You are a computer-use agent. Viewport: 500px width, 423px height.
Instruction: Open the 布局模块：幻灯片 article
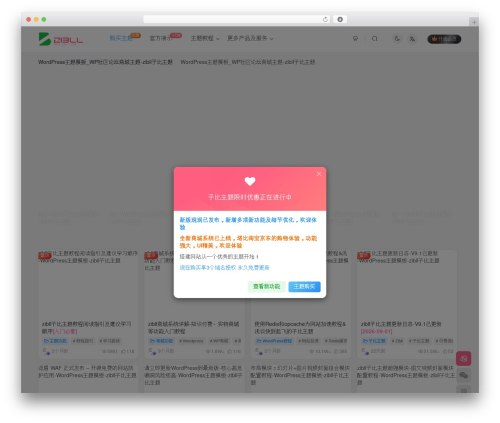[x=300, y=375]
